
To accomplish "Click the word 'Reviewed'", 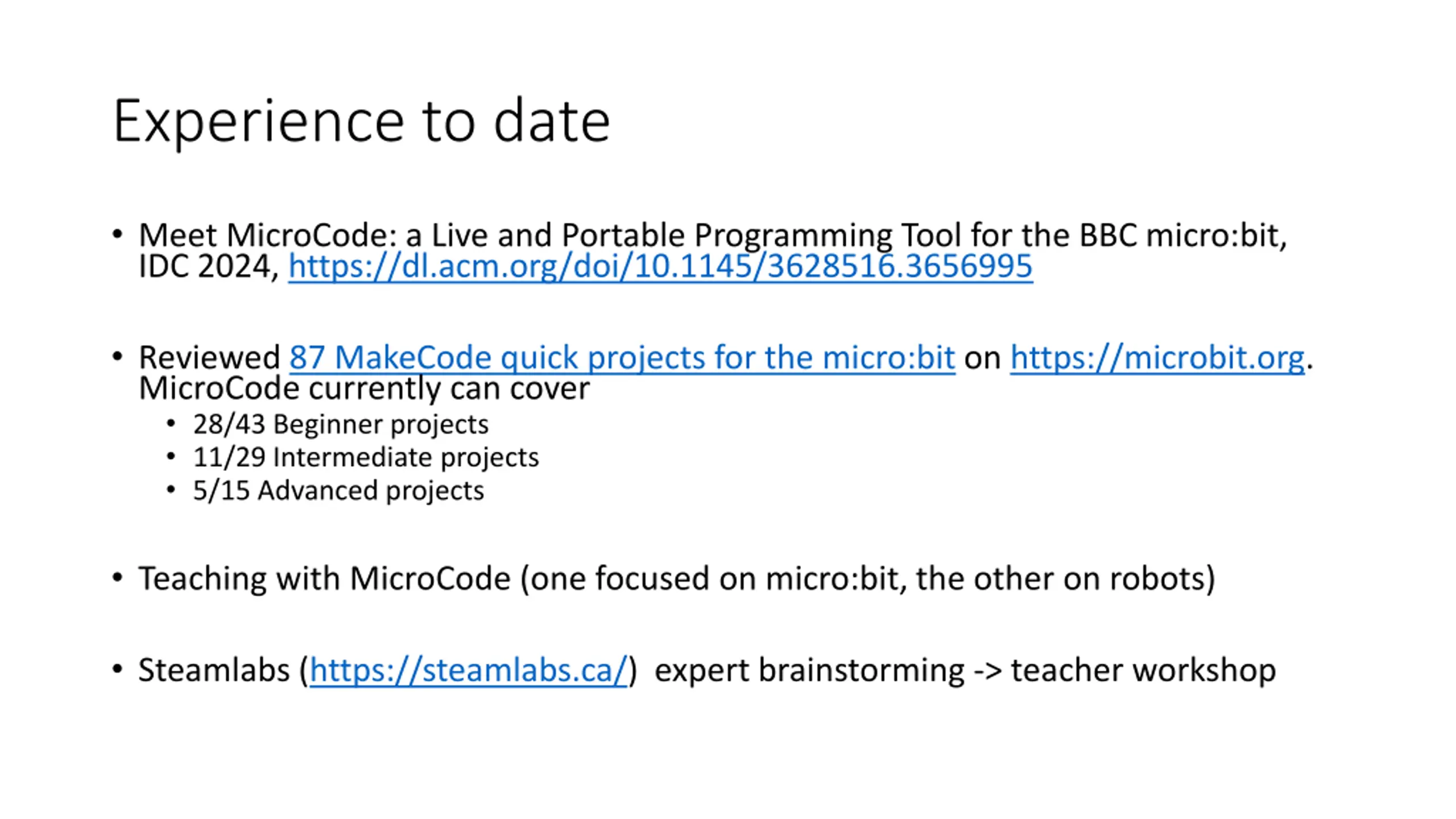I will [x=209, y=358].
